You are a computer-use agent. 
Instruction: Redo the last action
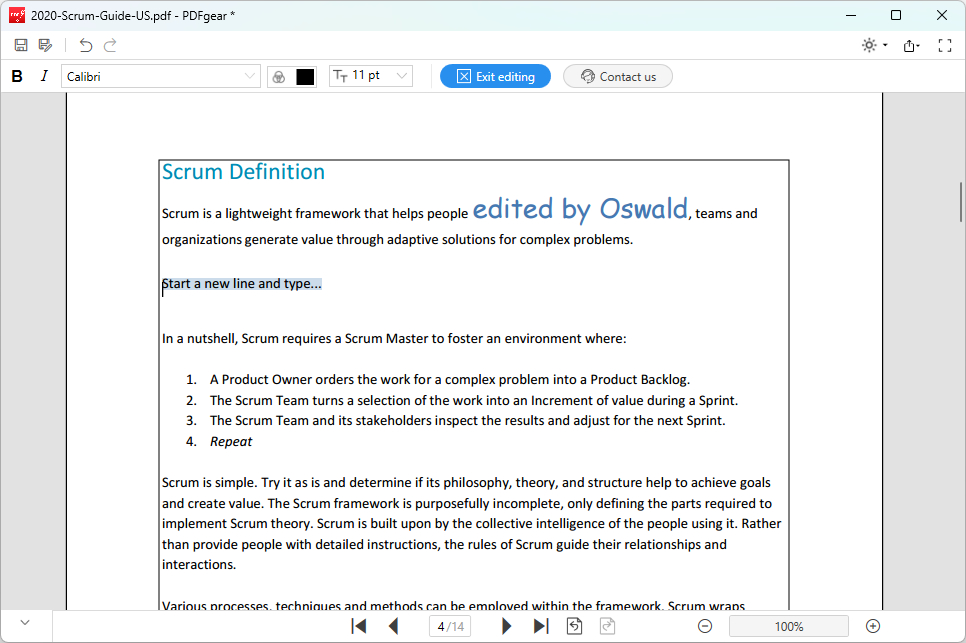coord(110,45)
